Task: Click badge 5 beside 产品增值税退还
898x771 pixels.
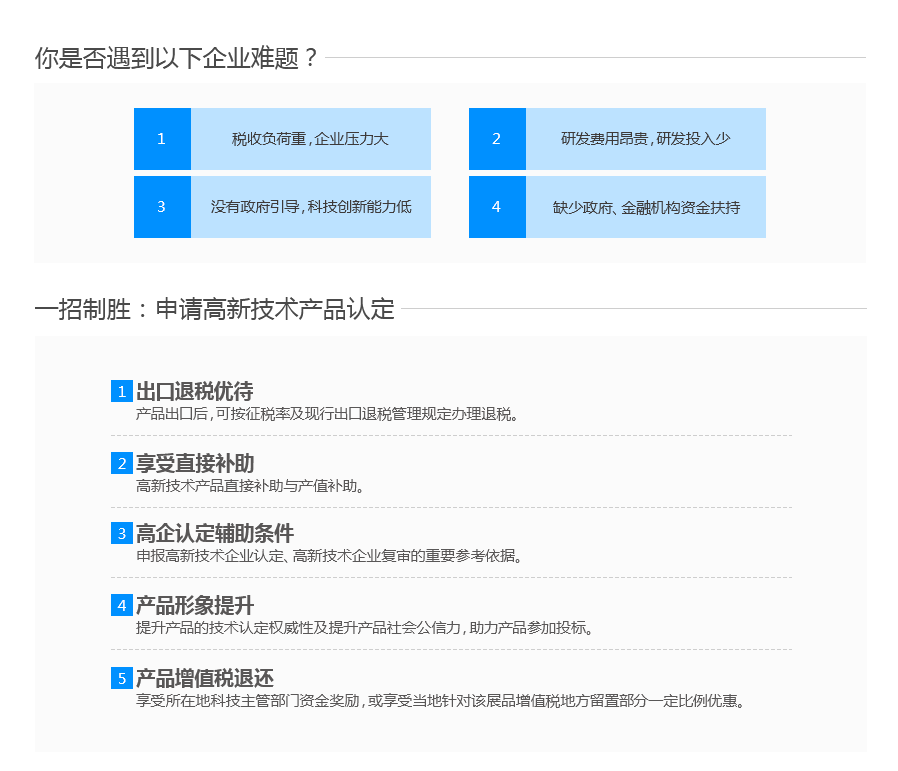Action: (121, 678)
